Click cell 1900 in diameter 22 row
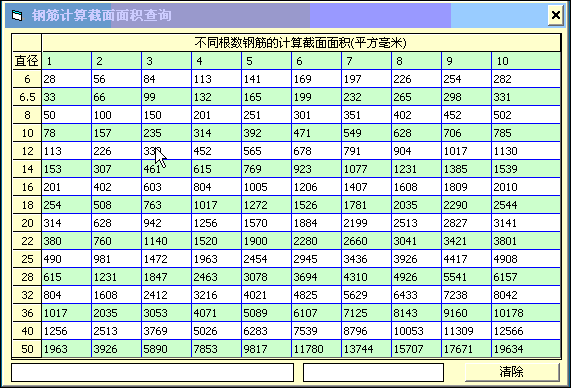571x388 pixels. pyautogui.click(x=266, y=241)
